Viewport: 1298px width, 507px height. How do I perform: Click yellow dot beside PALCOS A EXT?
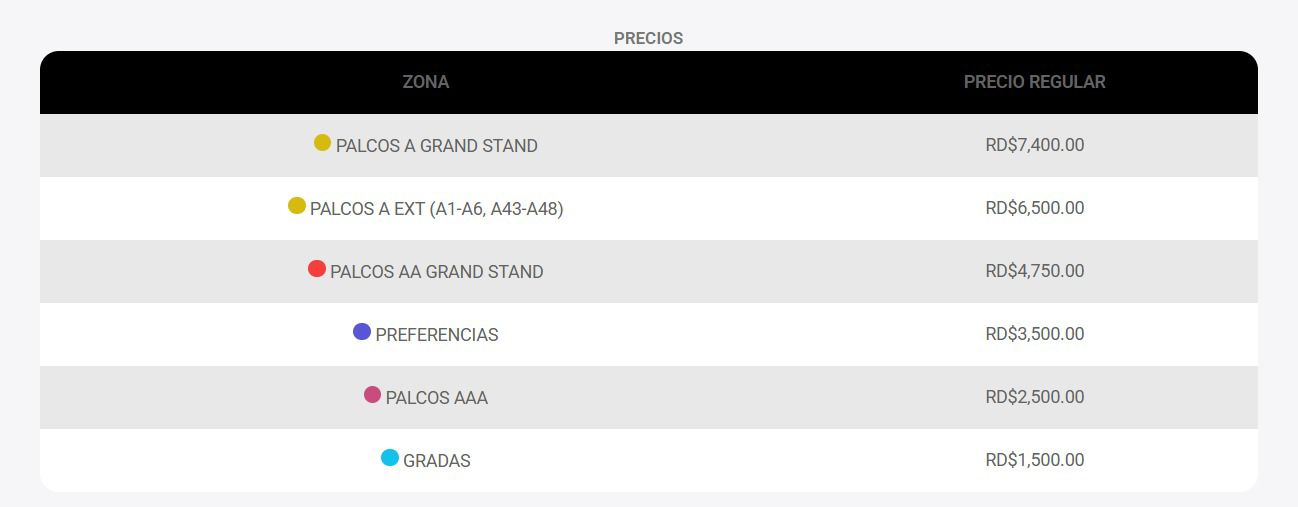click(x=296, y=206)
